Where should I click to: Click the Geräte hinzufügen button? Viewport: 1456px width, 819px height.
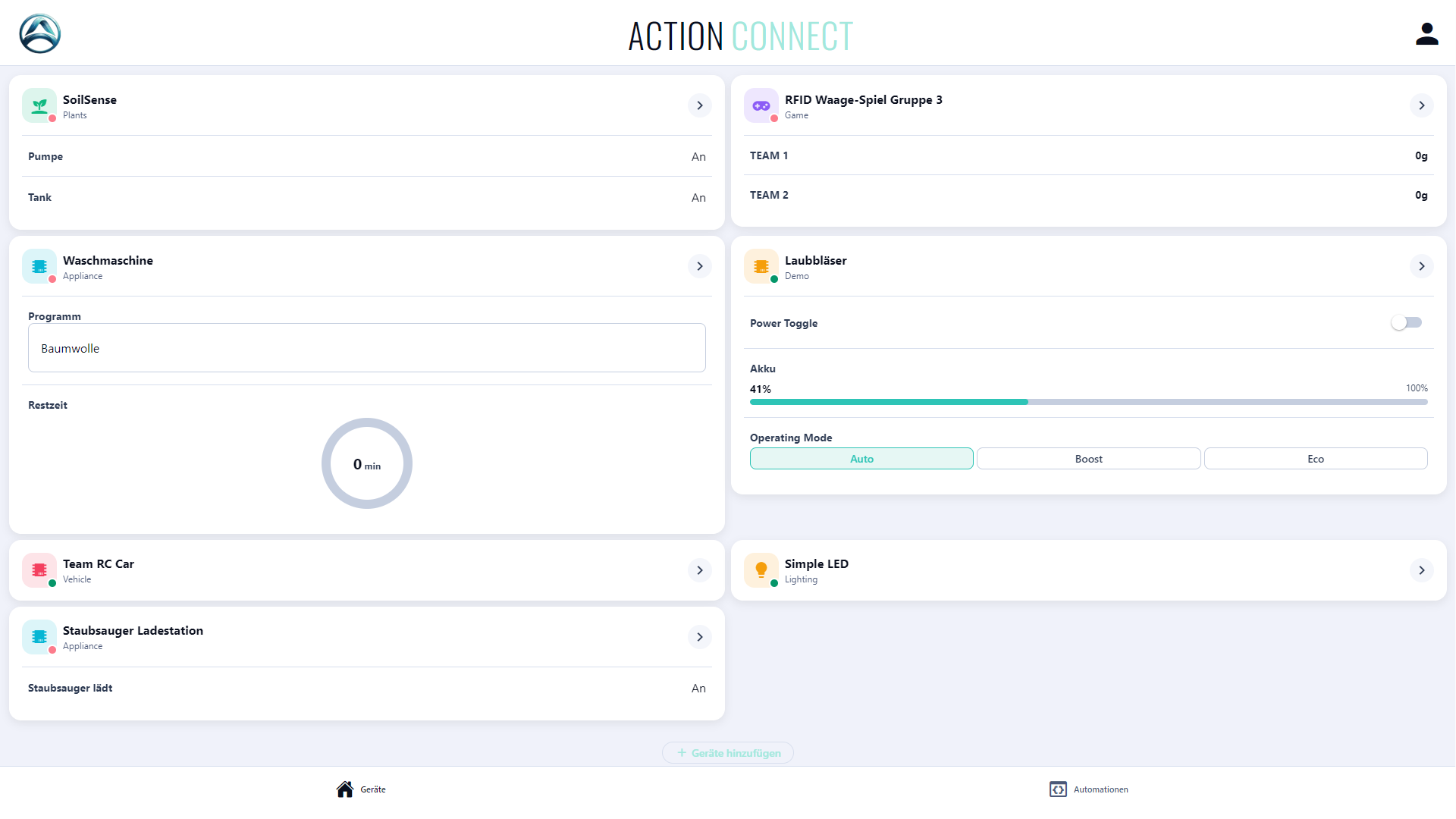[x=728, y=753]
